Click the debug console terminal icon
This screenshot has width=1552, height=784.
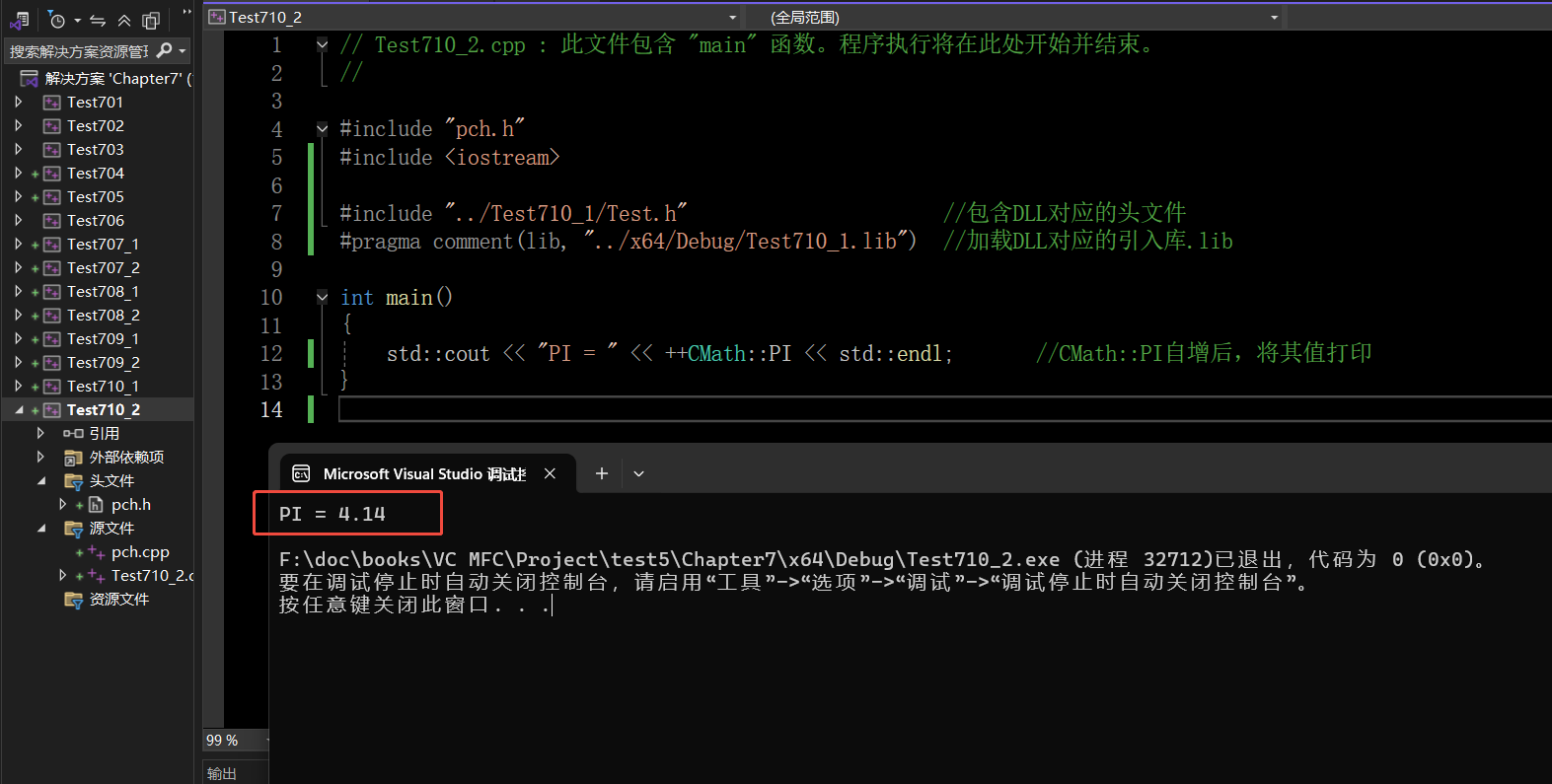click(302, 474)
